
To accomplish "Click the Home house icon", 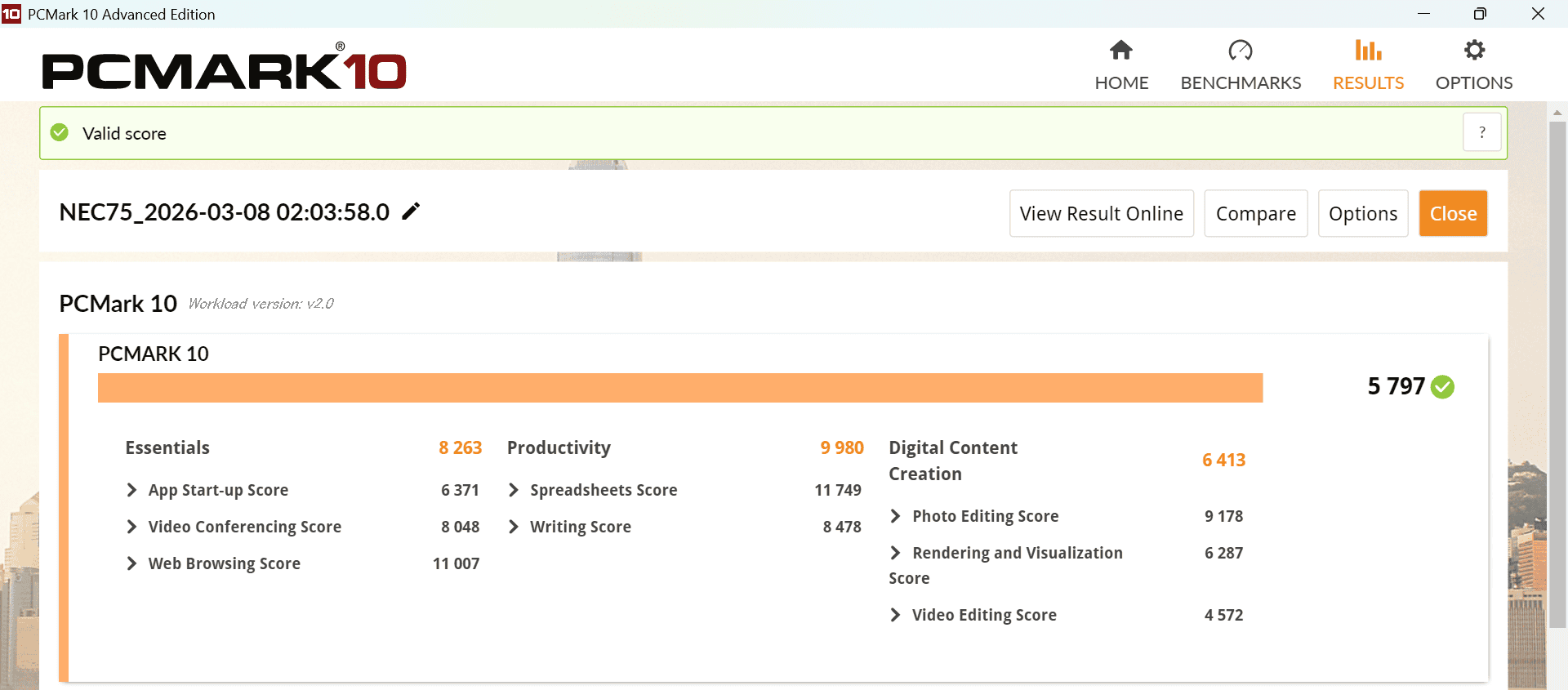I will click(x=1120, y=51).
